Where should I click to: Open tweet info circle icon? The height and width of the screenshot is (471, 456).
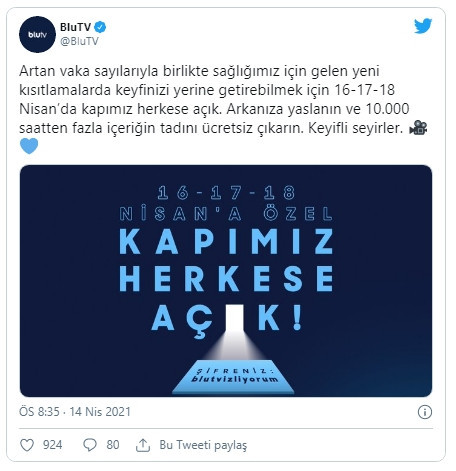(x=424, y=412)
